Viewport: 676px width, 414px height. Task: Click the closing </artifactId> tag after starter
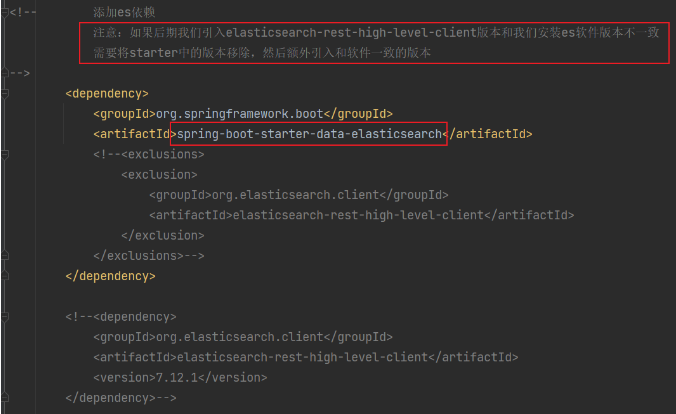pyautogui.click(x=488, y=134)
